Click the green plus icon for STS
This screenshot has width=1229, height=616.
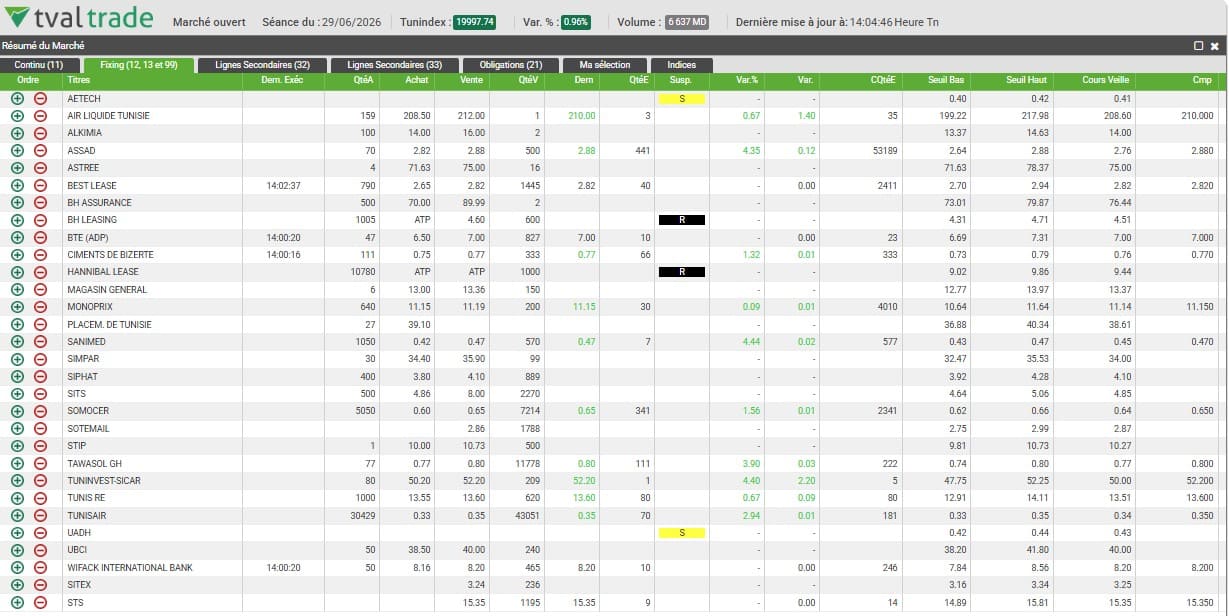[x=17, y=603]
